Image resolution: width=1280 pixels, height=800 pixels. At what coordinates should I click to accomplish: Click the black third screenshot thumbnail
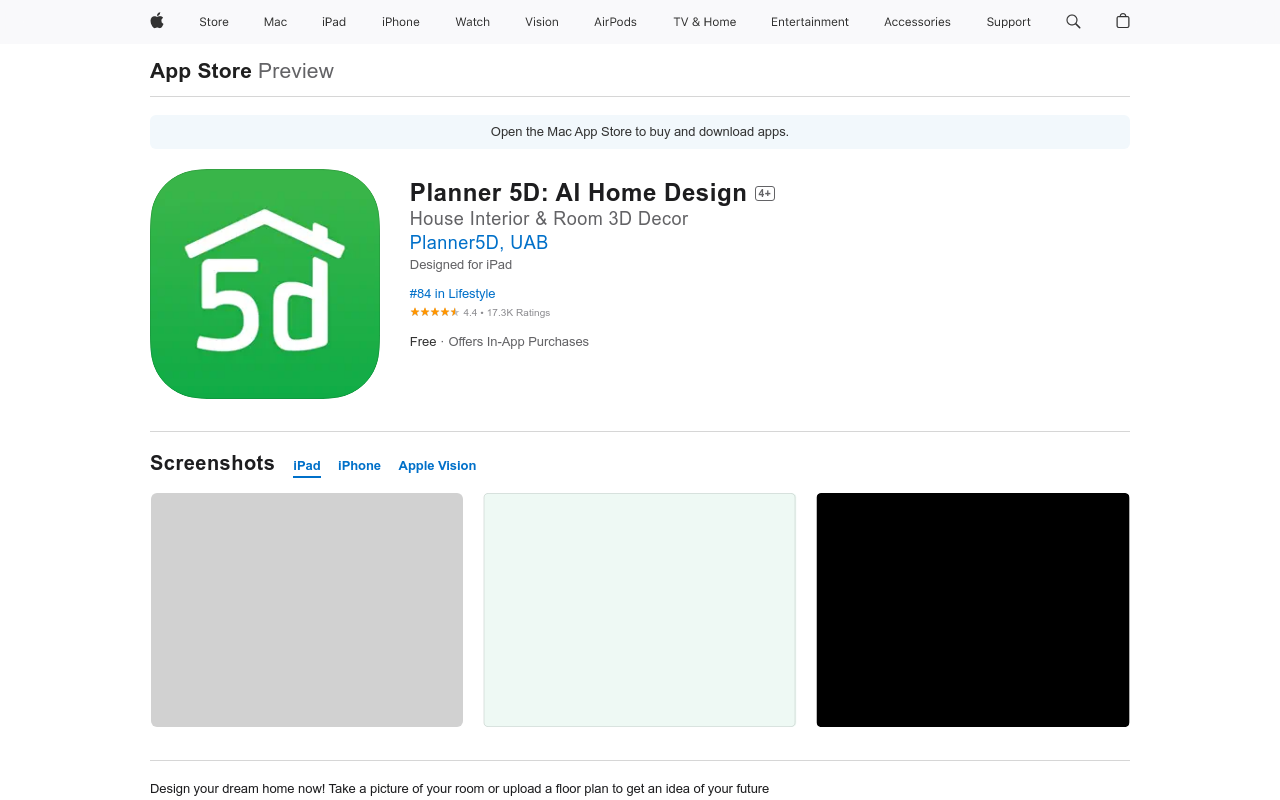pos(973,610)
